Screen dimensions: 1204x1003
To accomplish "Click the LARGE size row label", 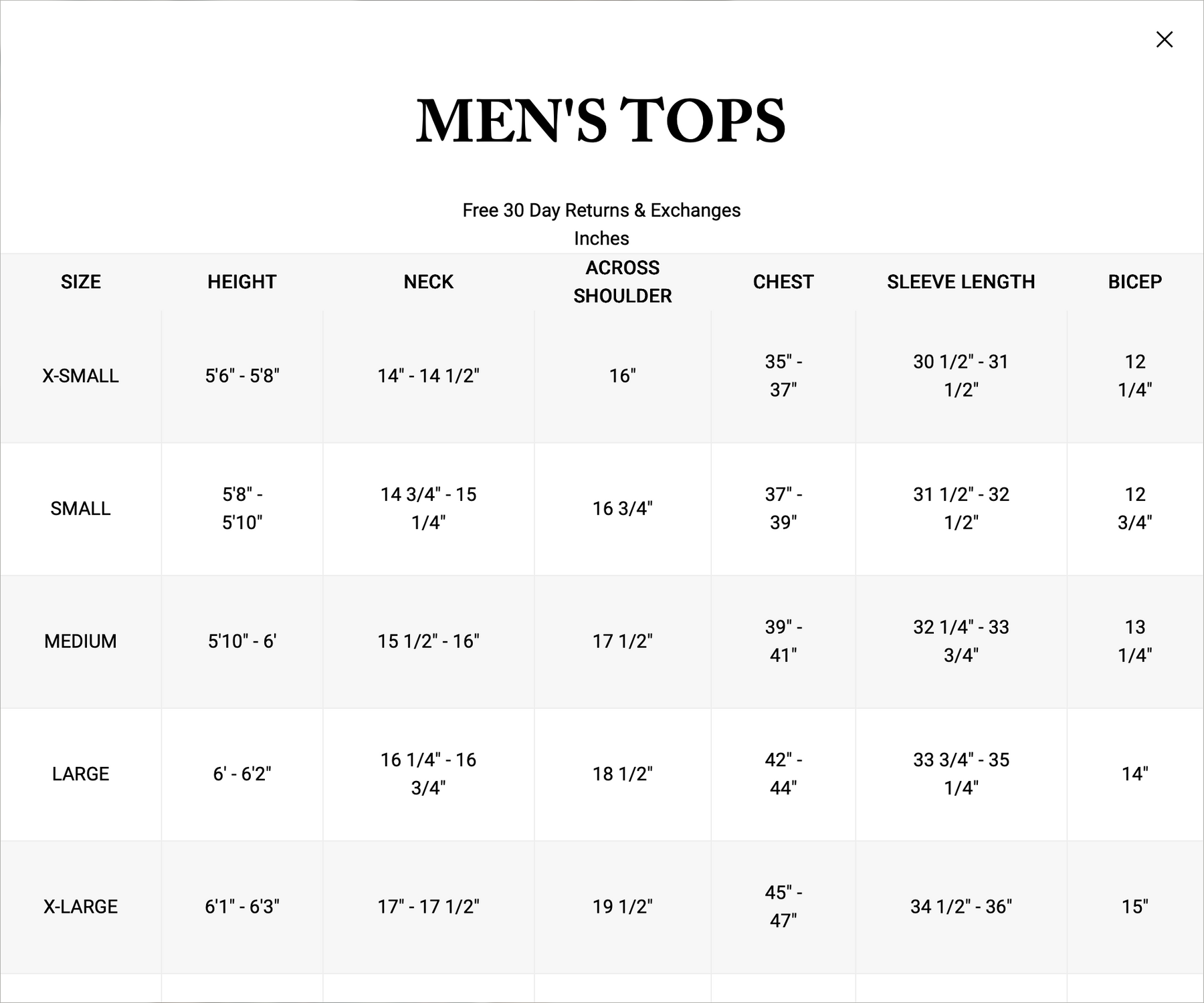I will click(x=81, y=774).
